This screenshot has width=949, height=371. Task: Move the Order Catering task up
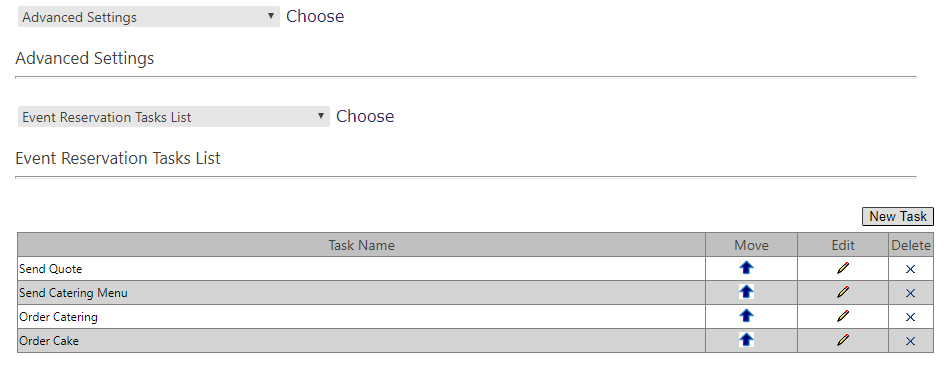tap(746, 316)
